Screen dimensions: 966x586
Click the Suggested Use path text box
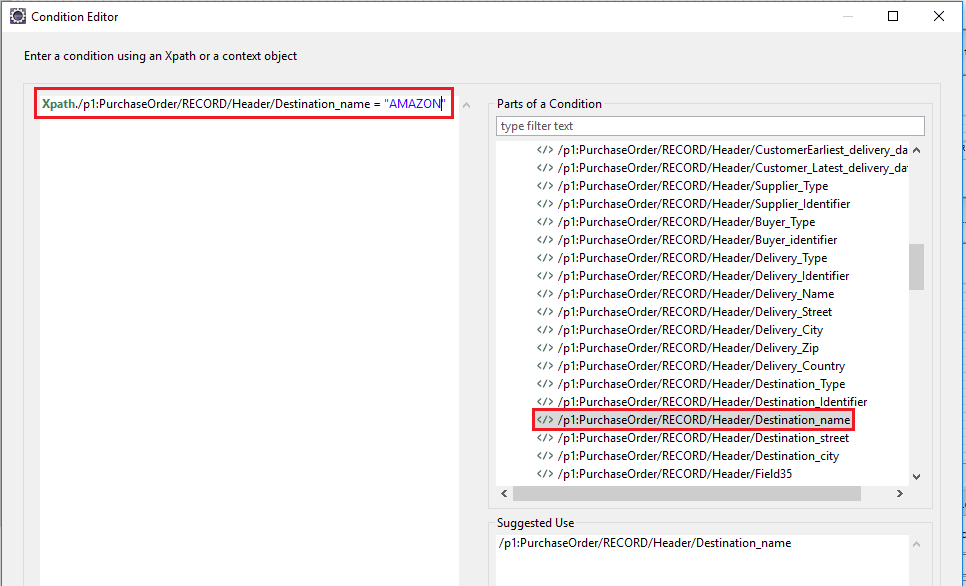pyautogui.click(x=702, y=560)
